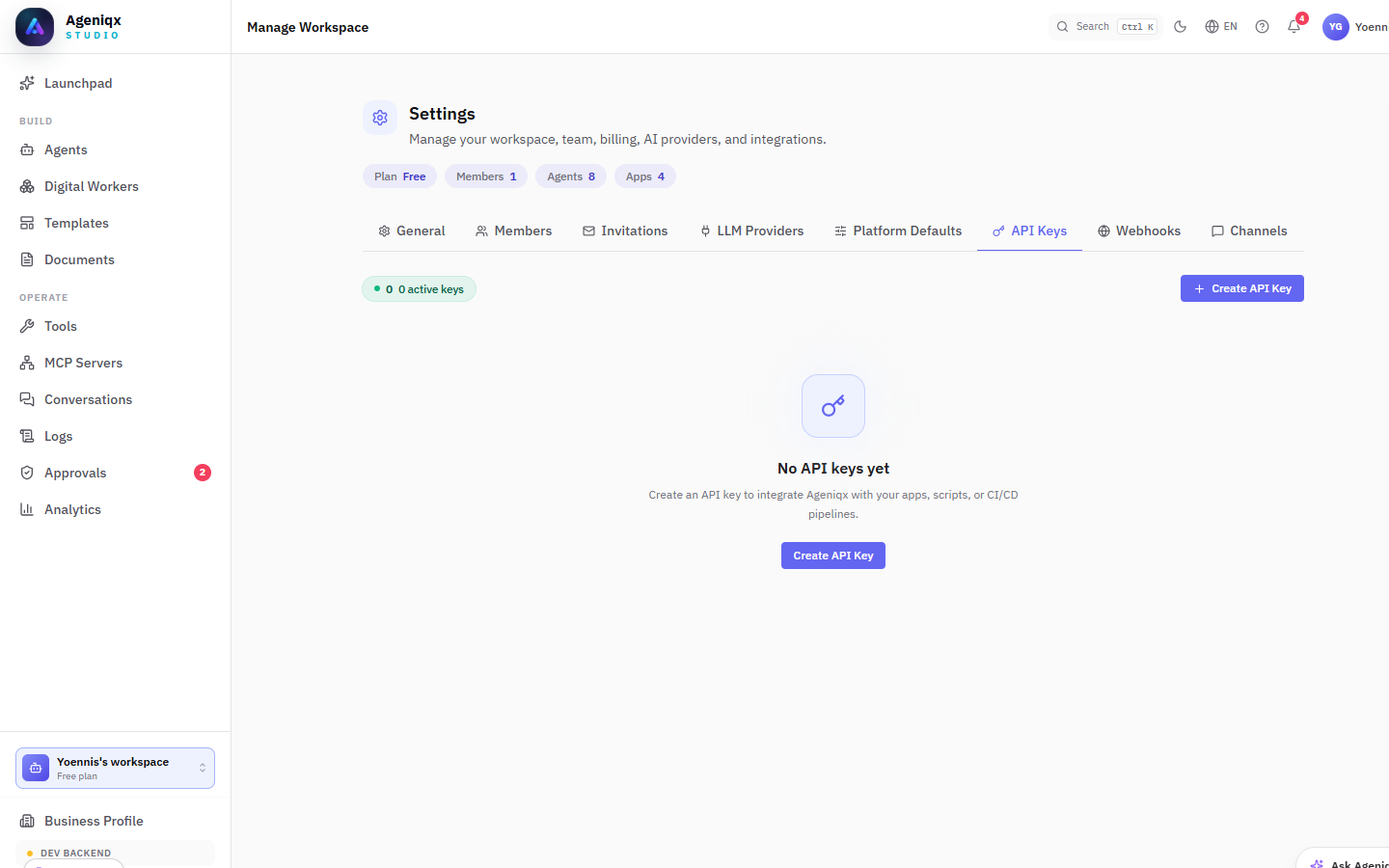Click the Apps 4 chip
The image size is (1389, 868).
point(645,176)
